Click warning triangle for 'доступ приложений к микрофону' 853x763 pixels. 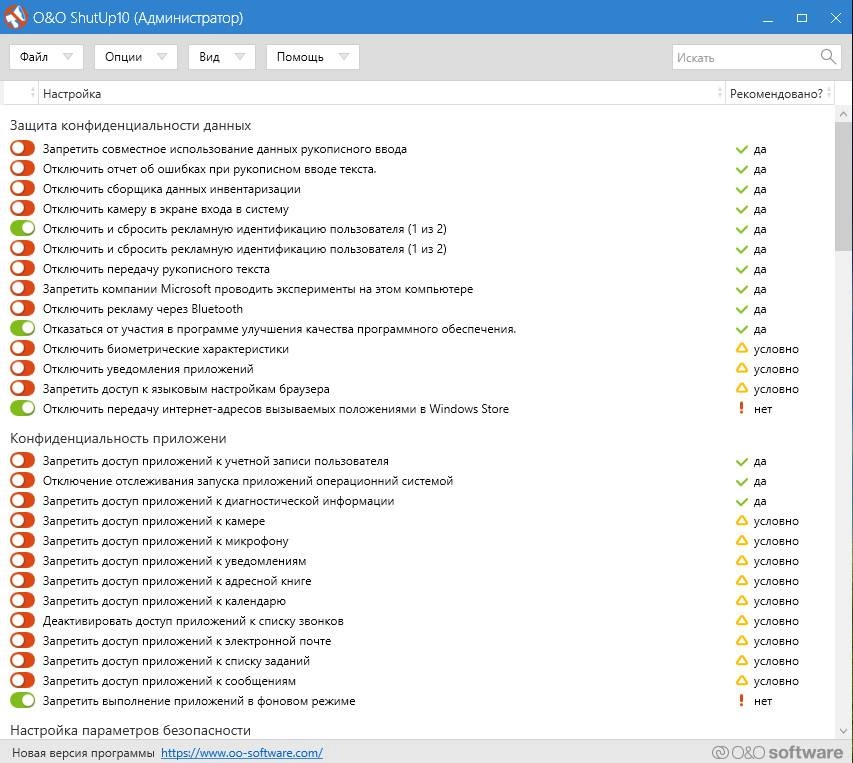point(741,541)
